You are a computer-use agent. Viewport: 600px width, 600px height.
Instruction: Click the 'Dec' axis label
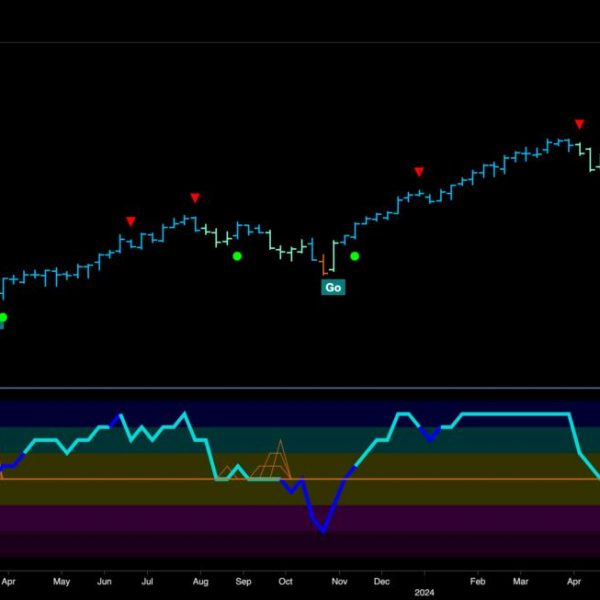pos(382,582)
